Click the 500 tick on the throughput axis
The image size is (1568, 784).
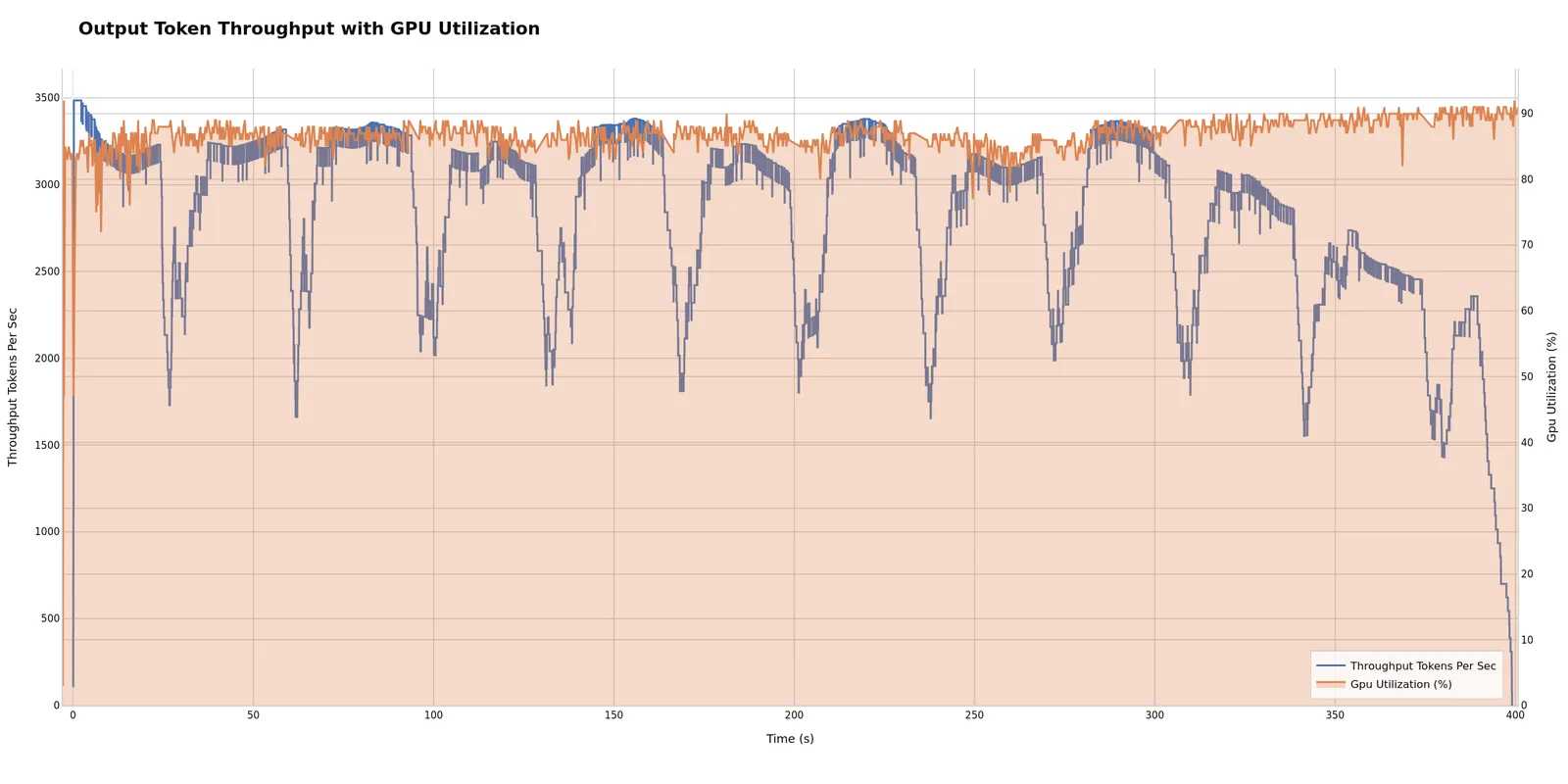click(x=50, y=618)
